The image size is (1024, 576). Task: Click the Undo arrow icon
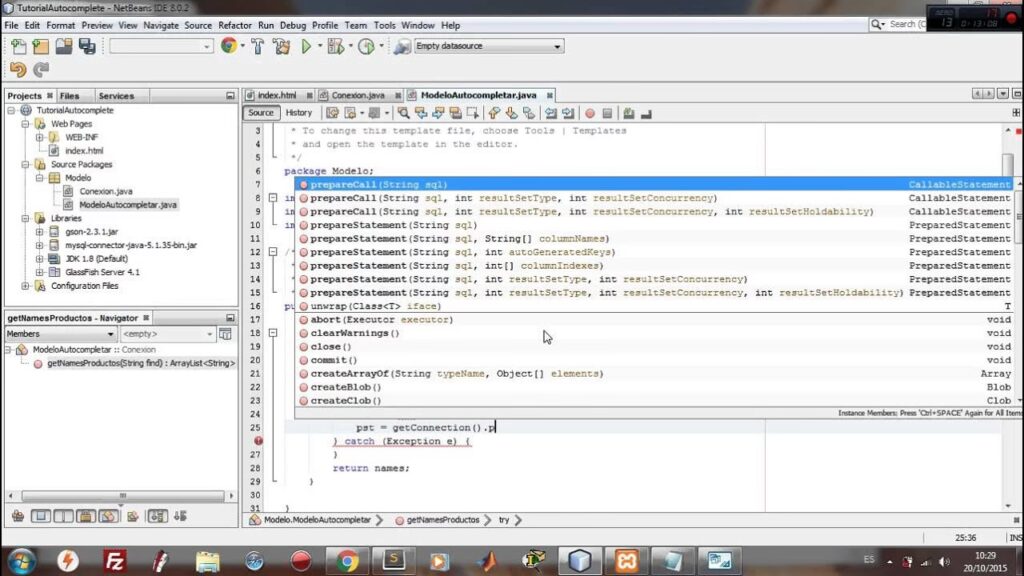click(18, 70)
